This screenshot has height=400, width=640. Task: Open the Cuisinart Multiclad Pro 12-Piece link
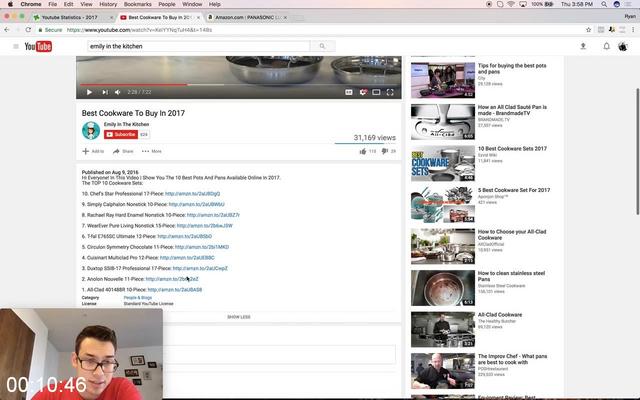187,258
